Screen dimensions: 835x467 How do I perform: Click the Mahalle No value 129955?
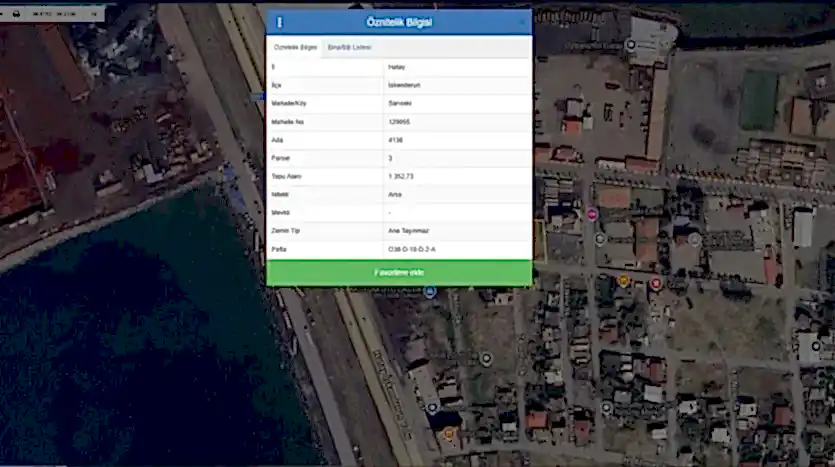[x=399, y=122]
